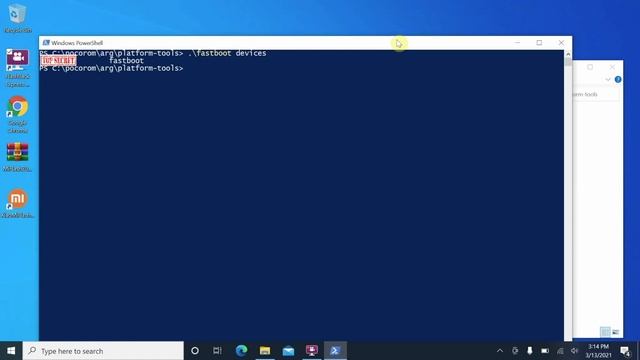The image size is (640, 360).
Task: Expand the ribbon chevron in Explorer window
Action: 608,80
